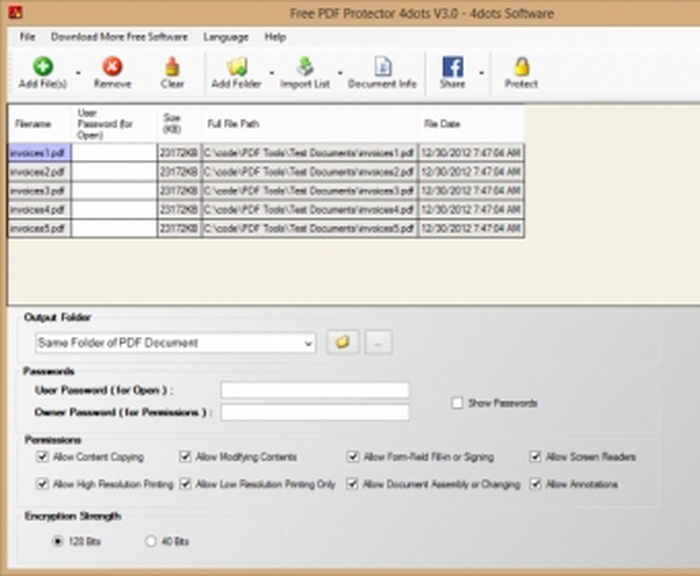The height and width of the screenshot is (576, 700).
Task: Click the ellipsis button beside output folder
Action: tap(379, 342)
